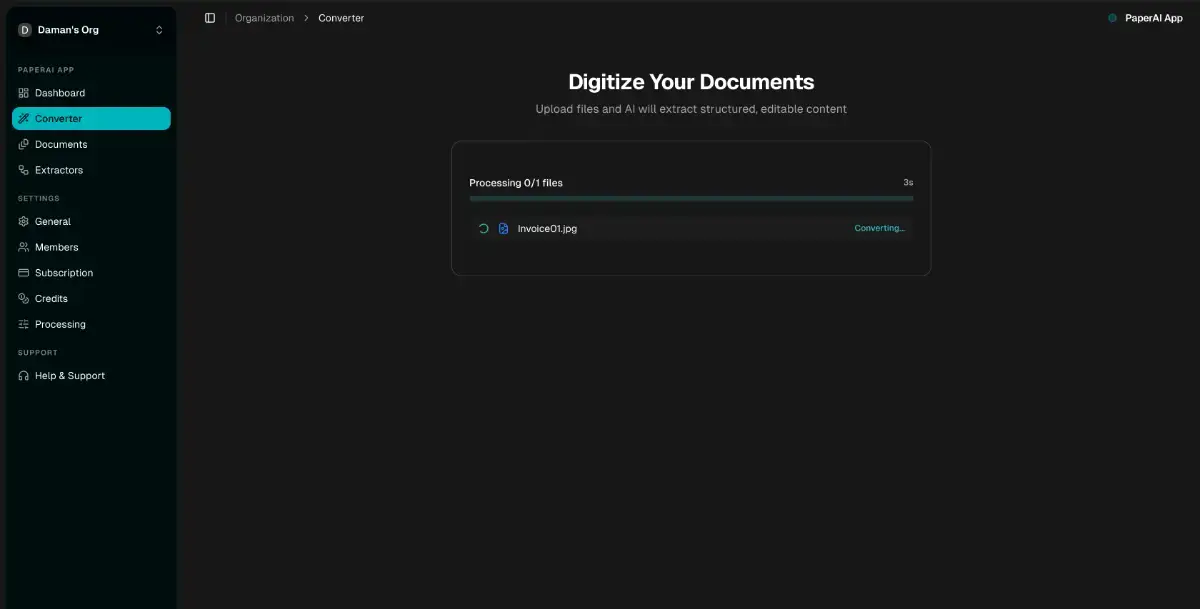Expand the Daman's Org switcher
Viewport: 1200px width, 609px height.
click(159, 30)
